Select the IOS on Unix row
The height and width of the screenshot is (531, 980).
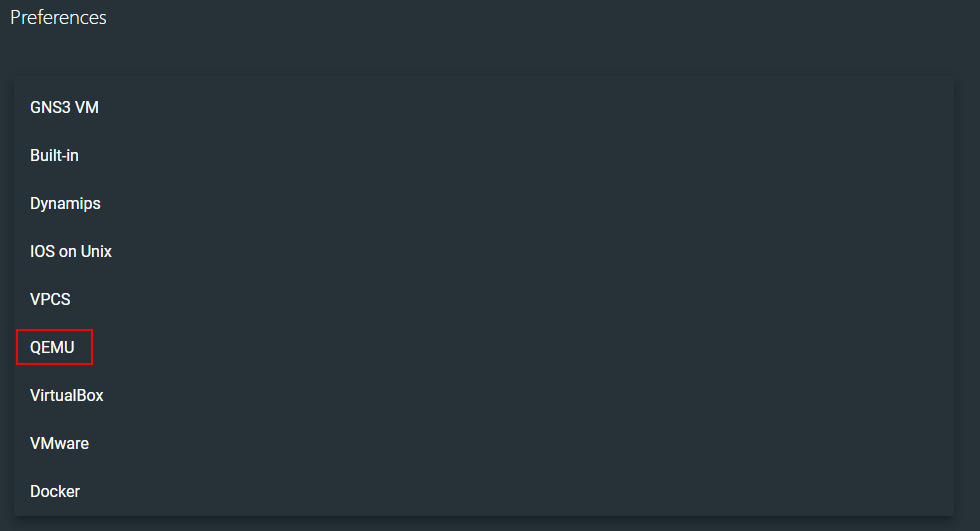pyautogui.click(x=484, y=251)
